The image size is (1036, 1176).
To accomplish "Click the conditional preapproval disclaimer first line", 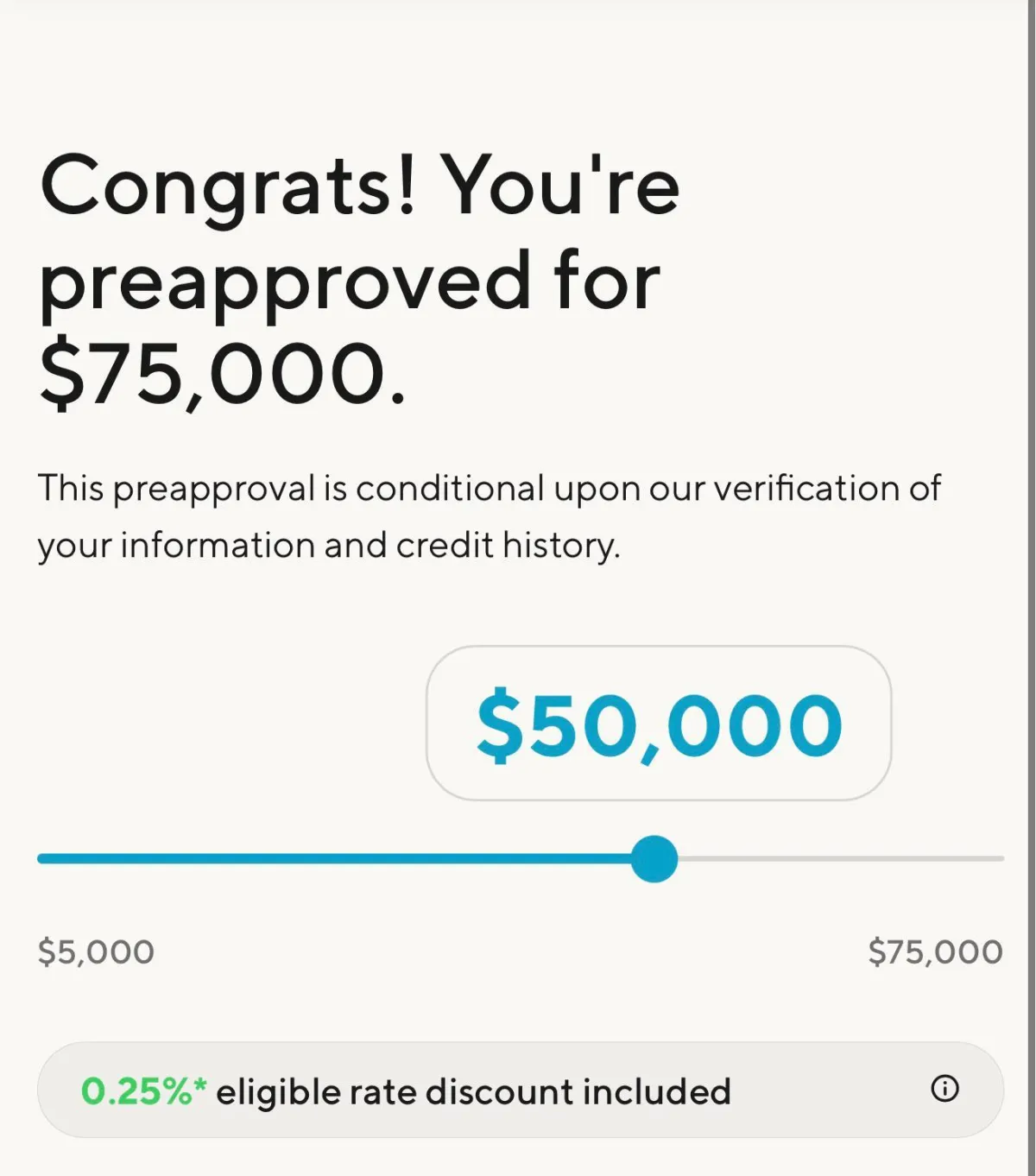I will coord(489,489).
